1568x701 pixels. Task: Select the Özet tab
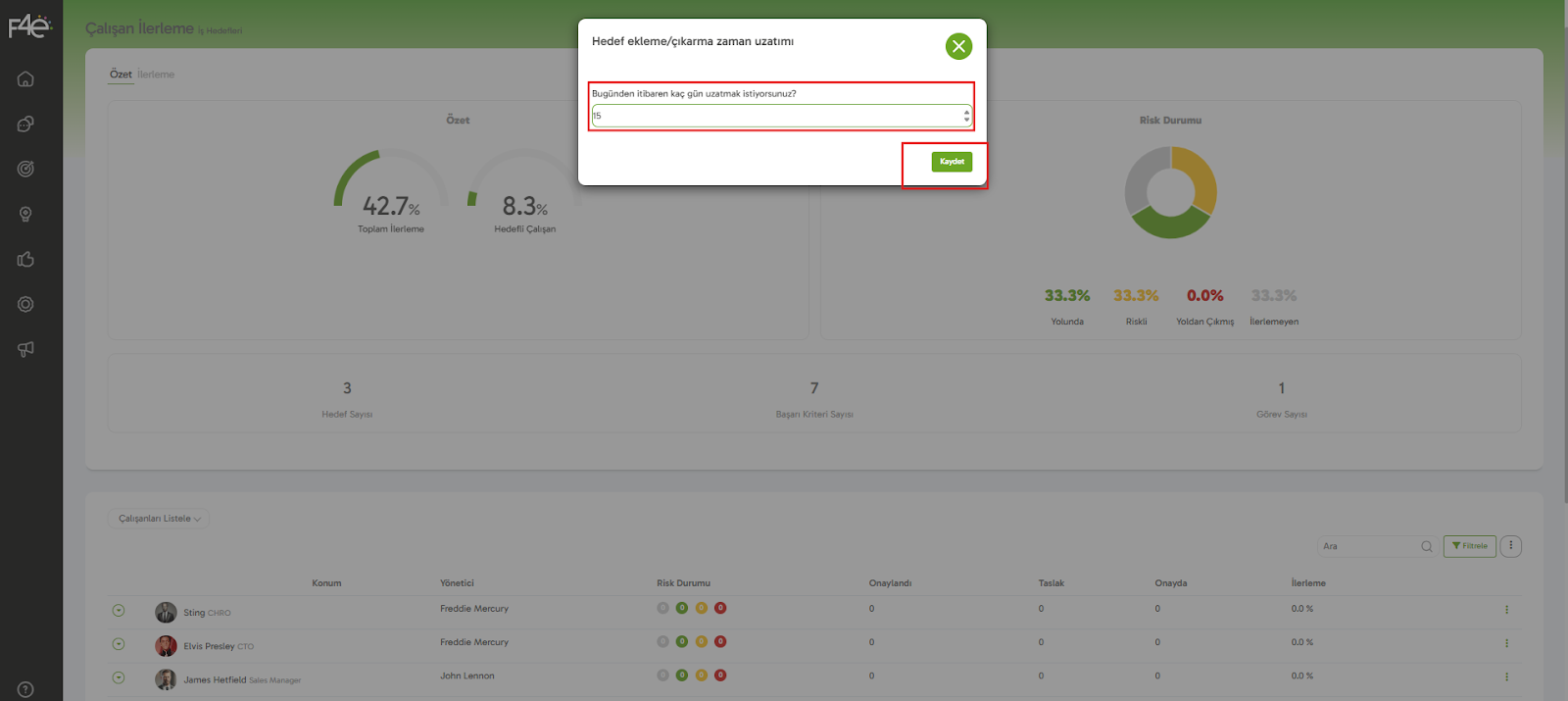click(x=121, y=75)
